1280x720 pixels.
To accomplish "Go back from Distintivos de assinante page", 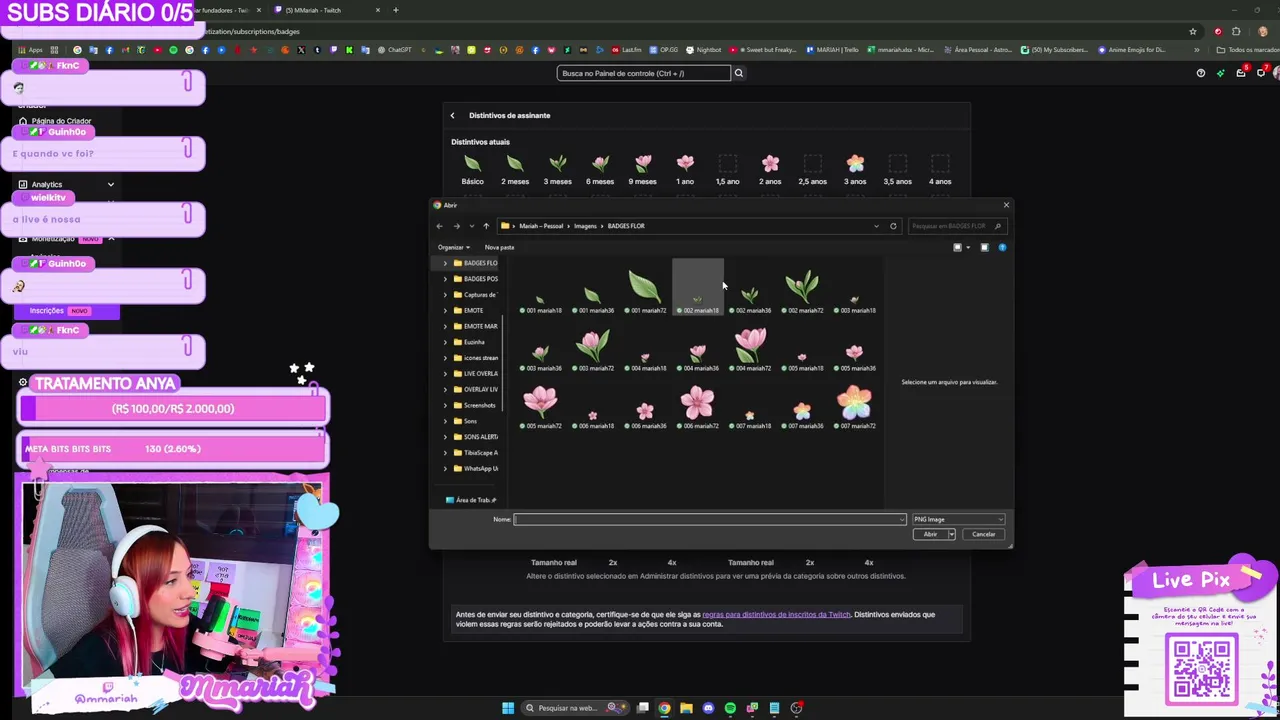I will pyautogui.click(x=452, y=115).
